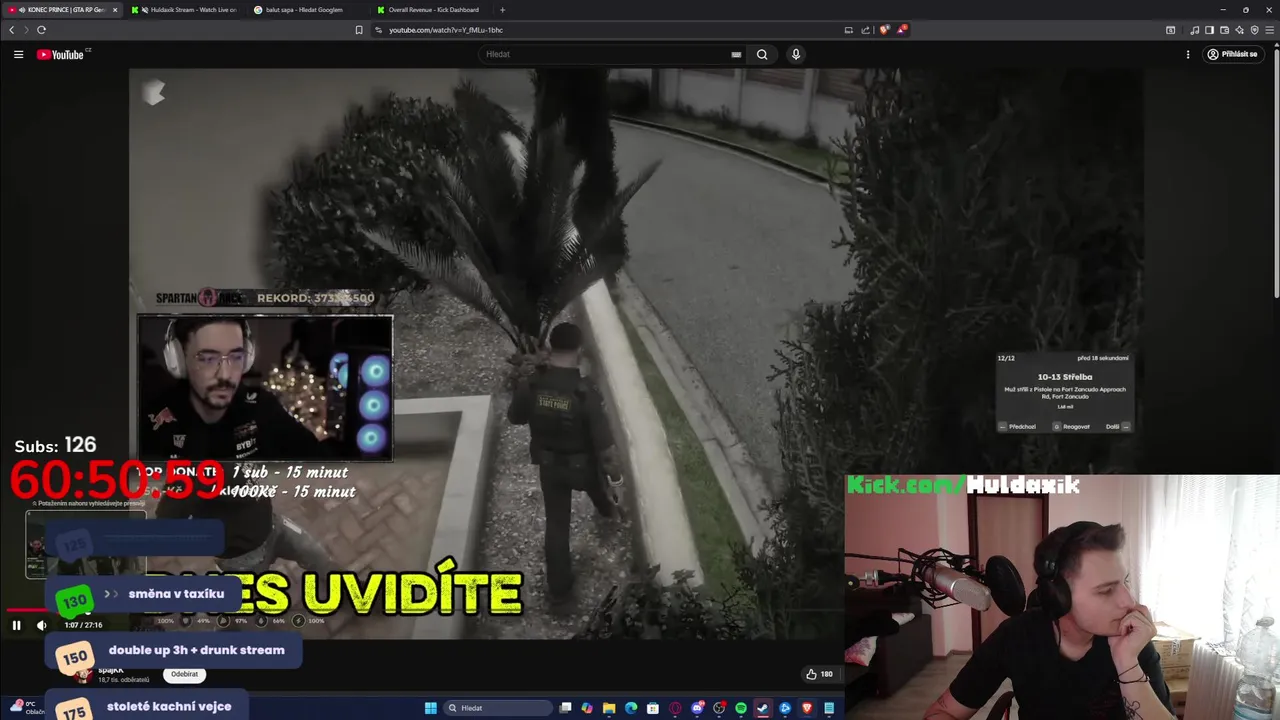This screenshot has width=1280, height=720.
Task: Go forward in browser history
Action: 26,30
